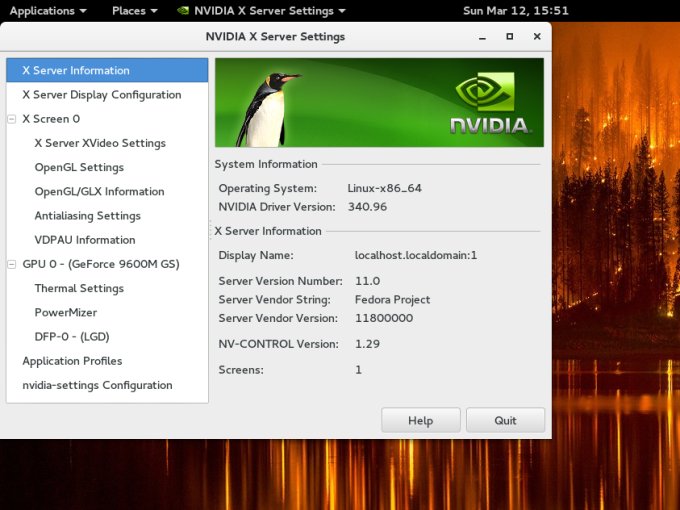This screenshot has width=680, height=510.
Task: Click the NVIDIA icon in top bar
Action: coord(183,11)
